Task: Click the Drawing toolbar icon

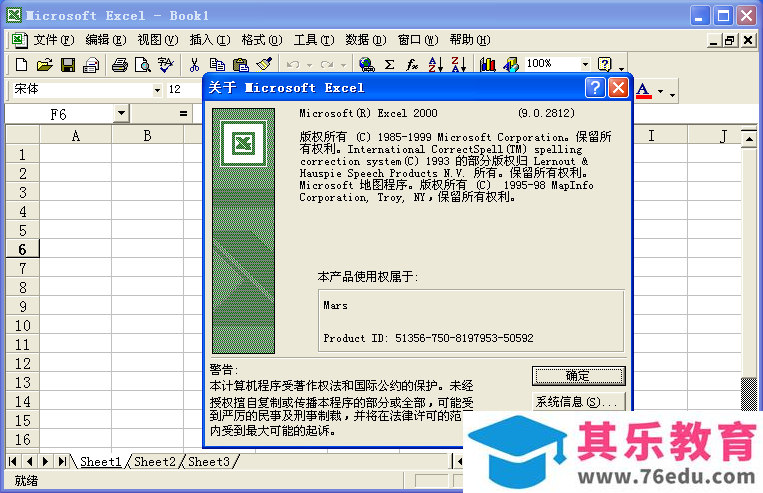Action: [x=511, y=64]
